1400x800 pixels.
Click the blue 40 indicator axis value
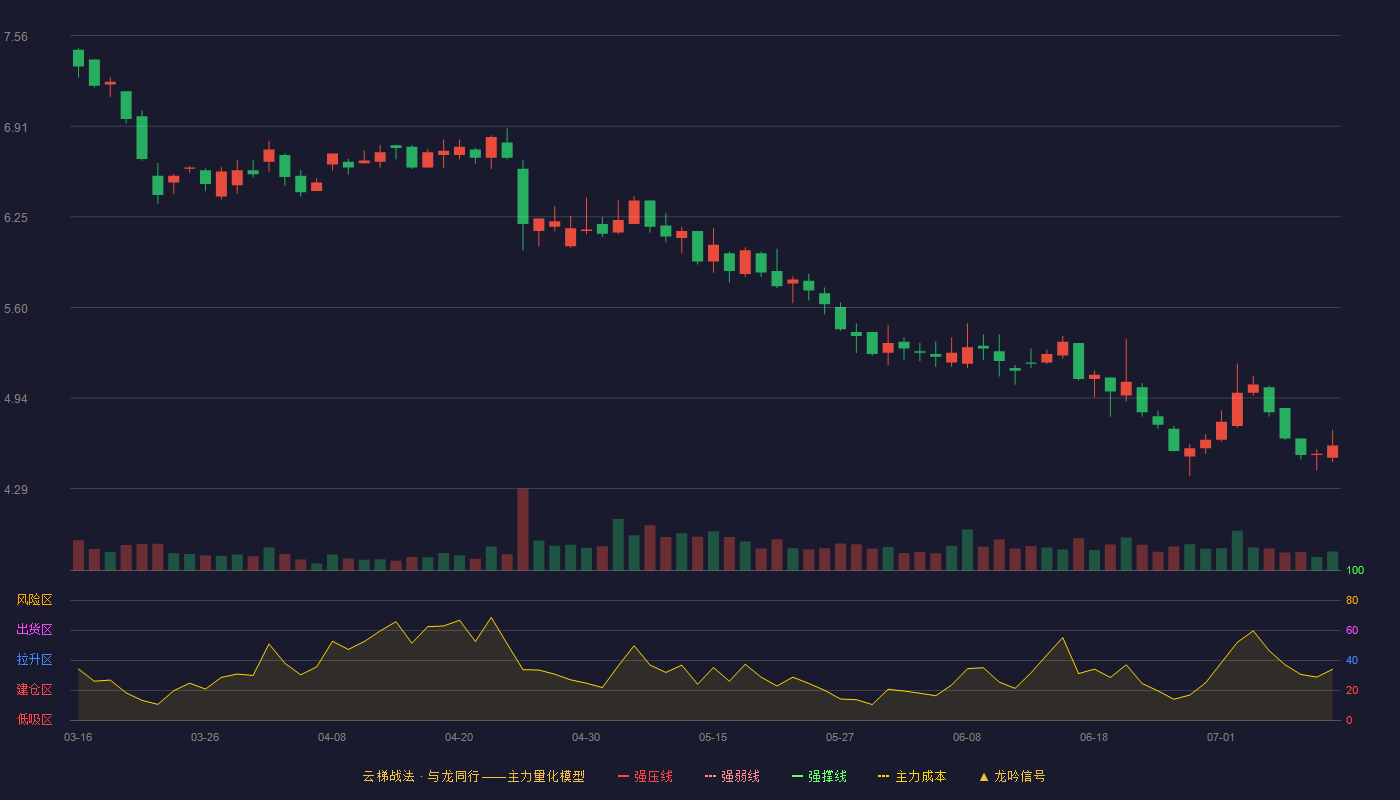(1352, 660)
